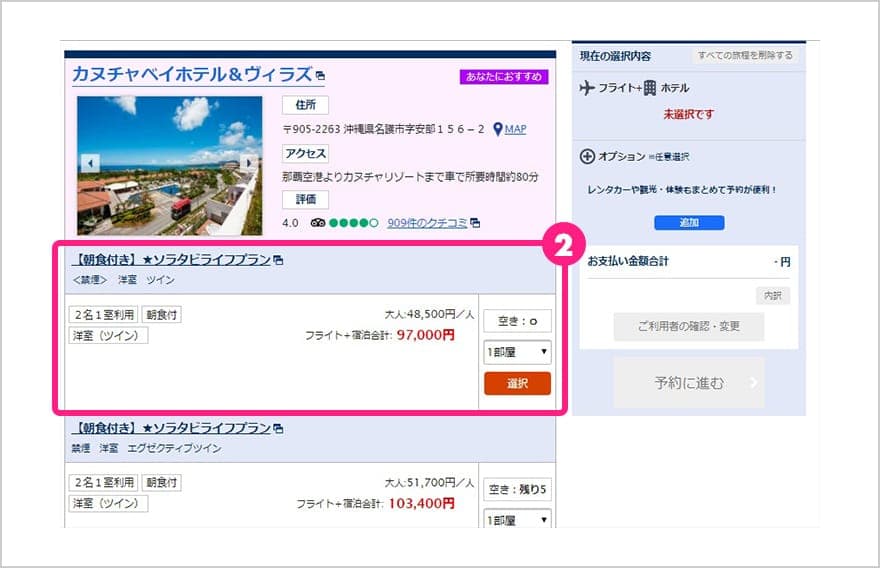Screen dimensions: 880x568
Task: Click the plus icon beside オプション
Action: pos(587,156)
